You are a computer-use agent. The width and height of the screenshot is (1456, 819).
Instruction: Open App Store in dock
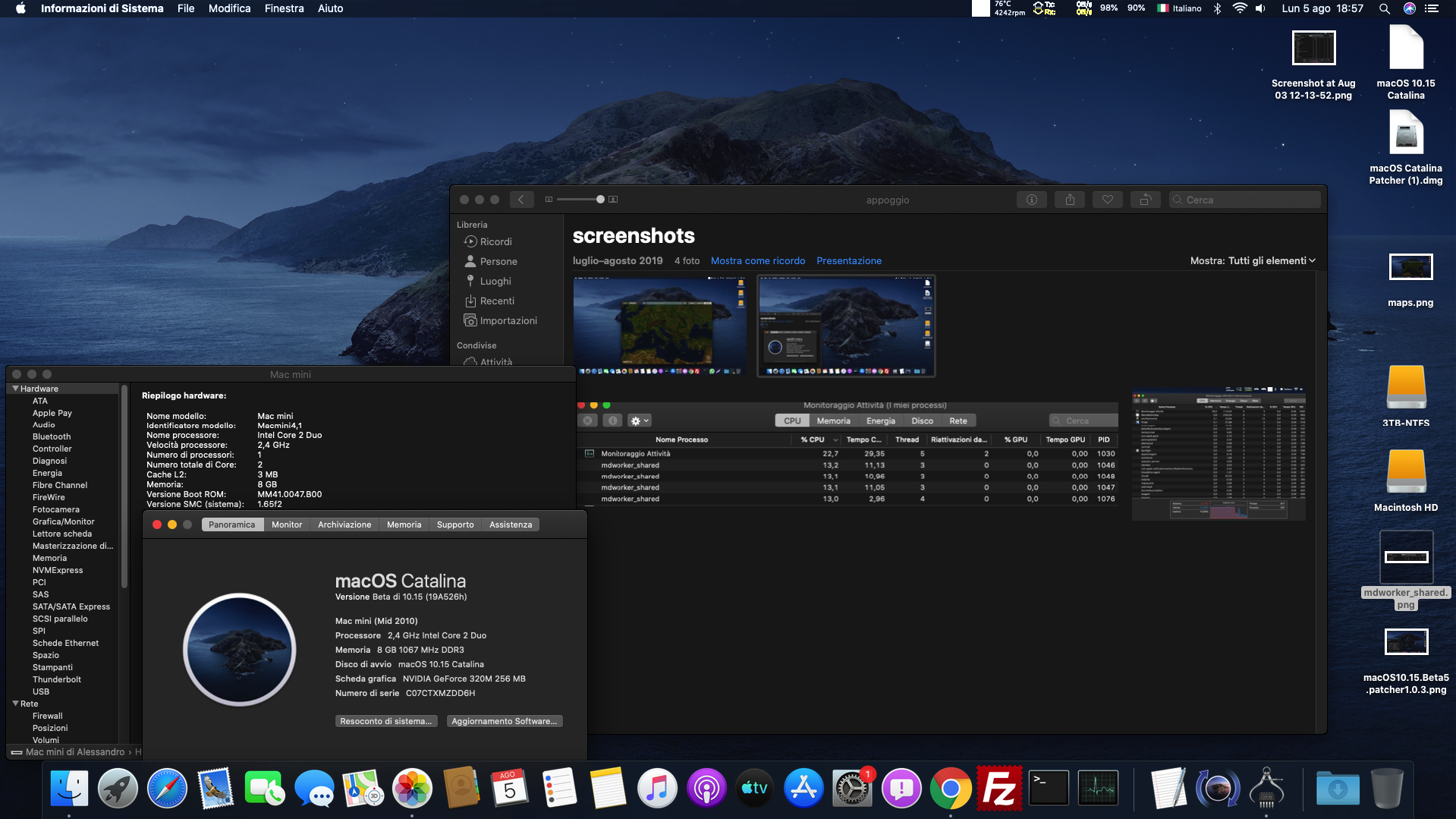tap(803, 789)
